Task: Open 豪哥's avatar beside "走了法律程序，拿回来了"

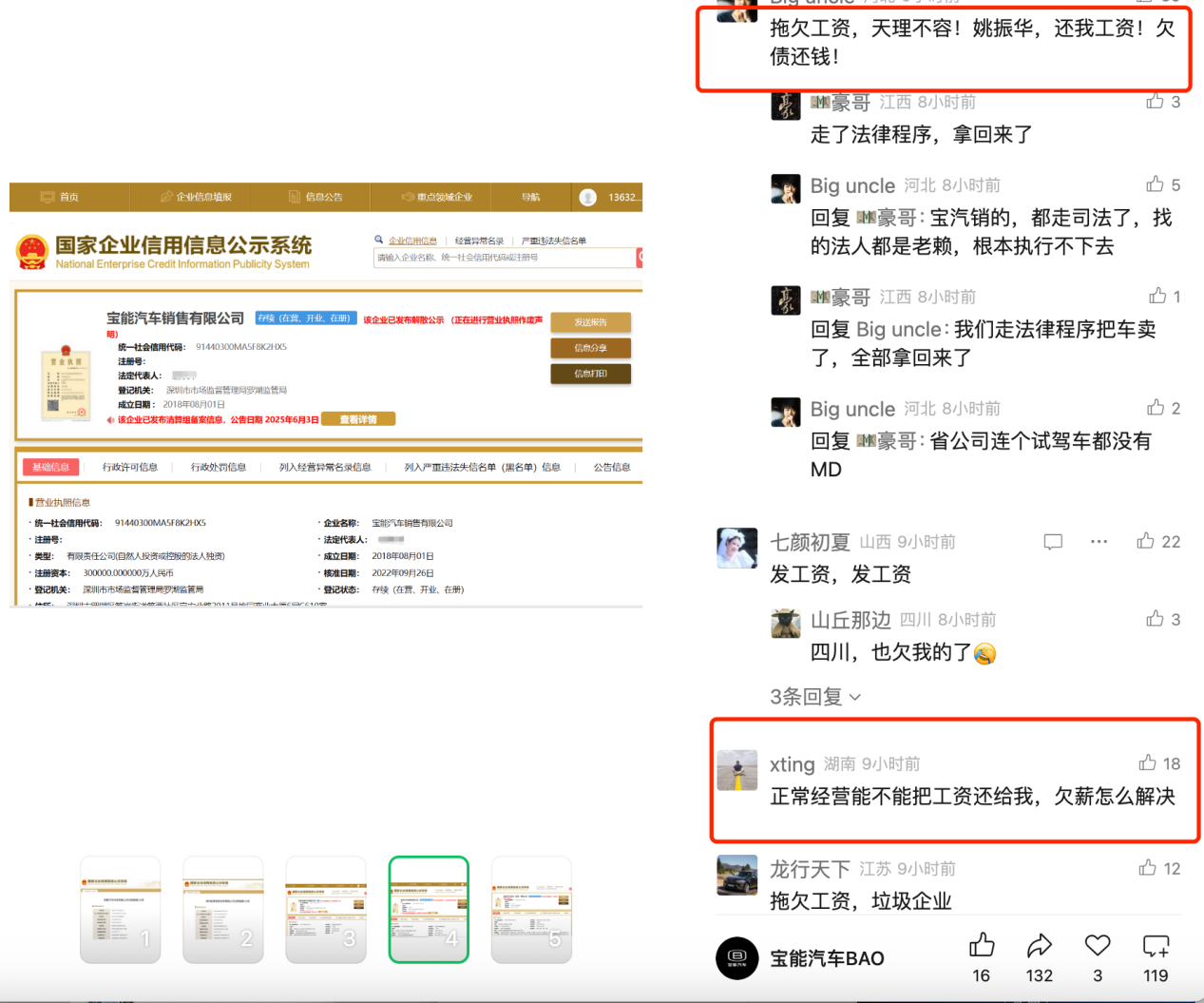Action: 786,106
